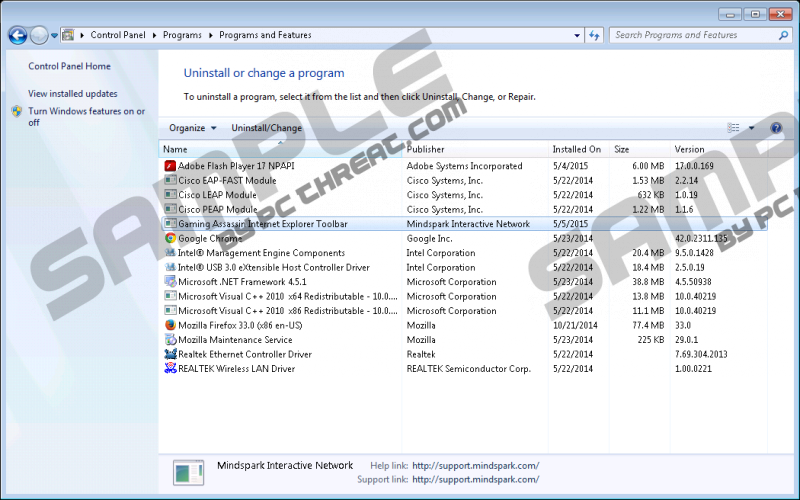Click the Intel Management Engine Components icon
This screenshot has height=500, width=800.
pos(170,253)
